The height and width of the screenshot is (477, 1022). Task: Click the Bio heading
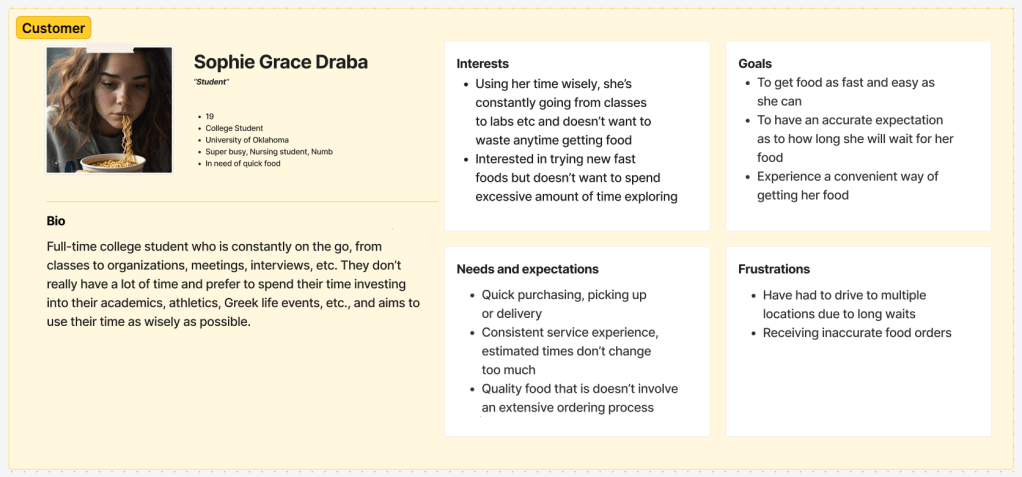click(x=56, y=221)
